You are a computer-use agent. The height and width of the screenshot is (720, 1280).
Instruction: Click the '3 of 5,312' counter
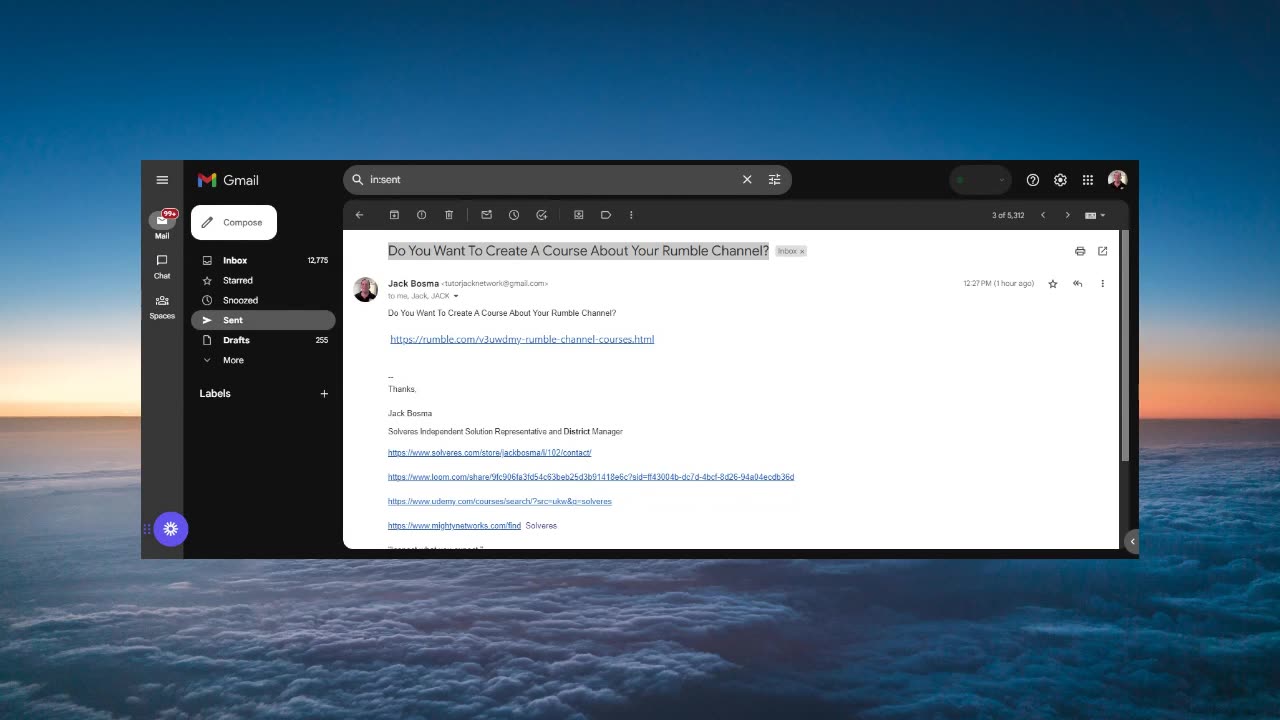1008,215
